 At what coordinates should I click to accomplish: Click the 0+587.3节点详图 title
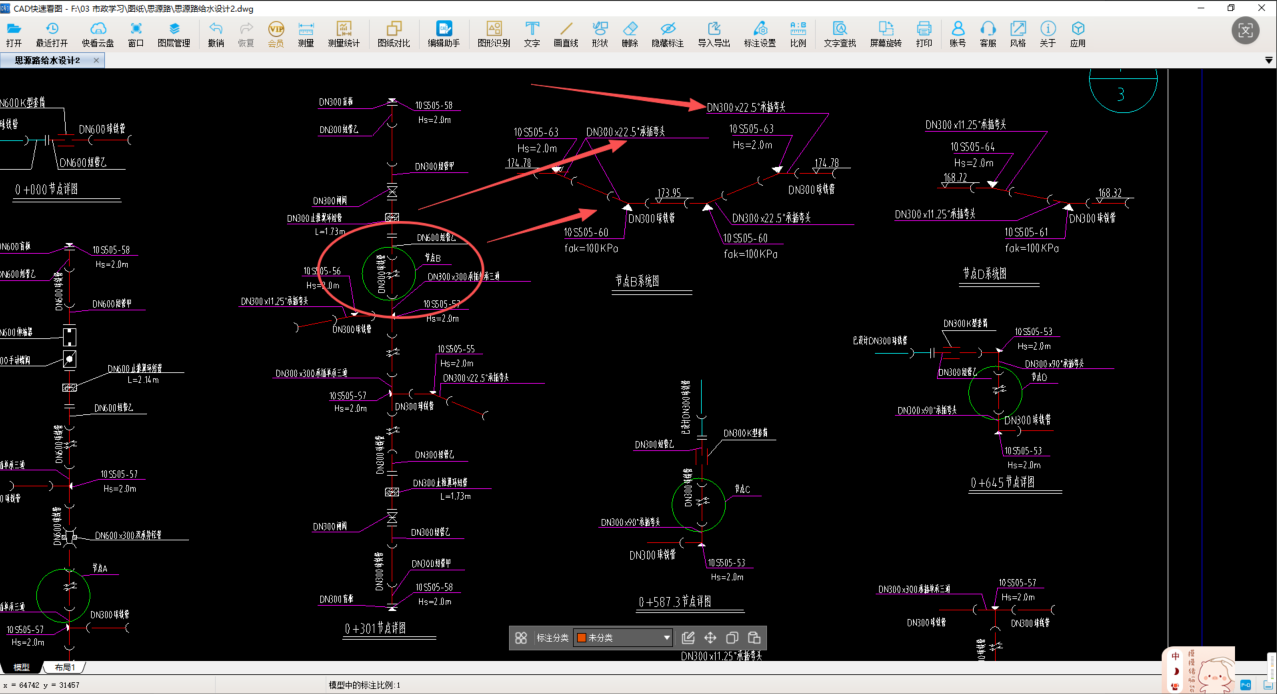point(675,601)
